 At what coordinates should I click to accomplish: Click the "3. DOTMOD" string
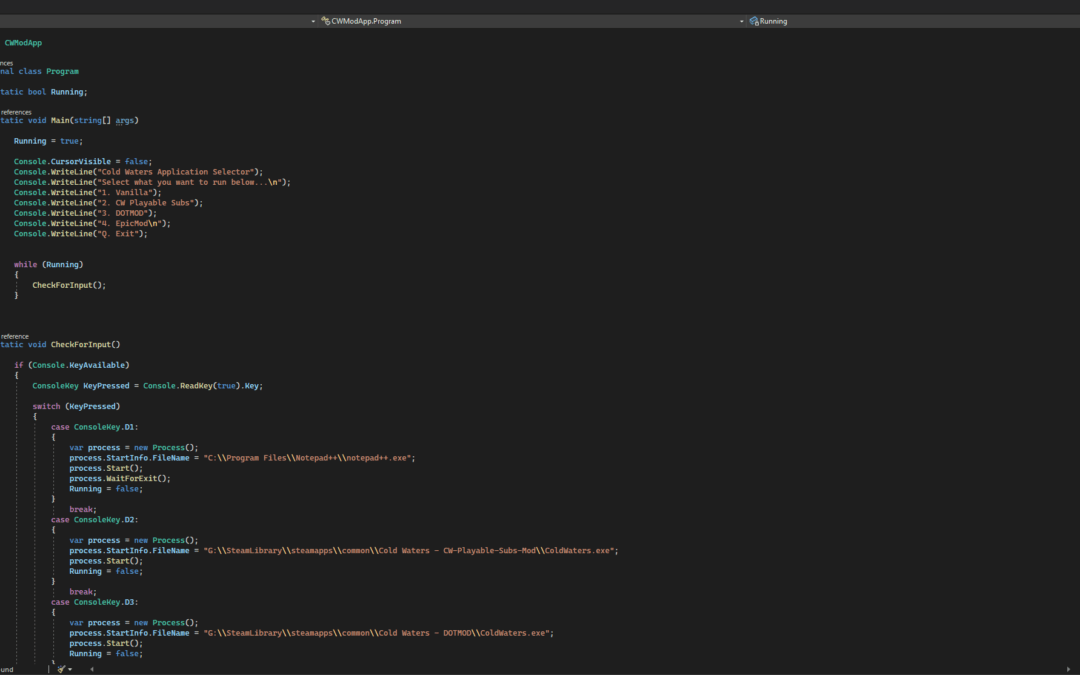click(123, 213)
